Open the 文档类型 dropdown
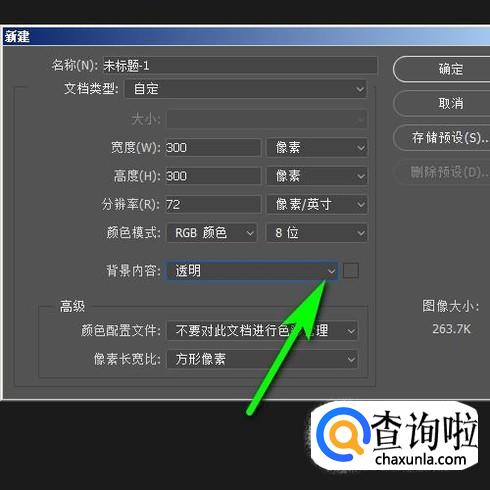The height and width of the screenshot is (490, 490). 246,89
